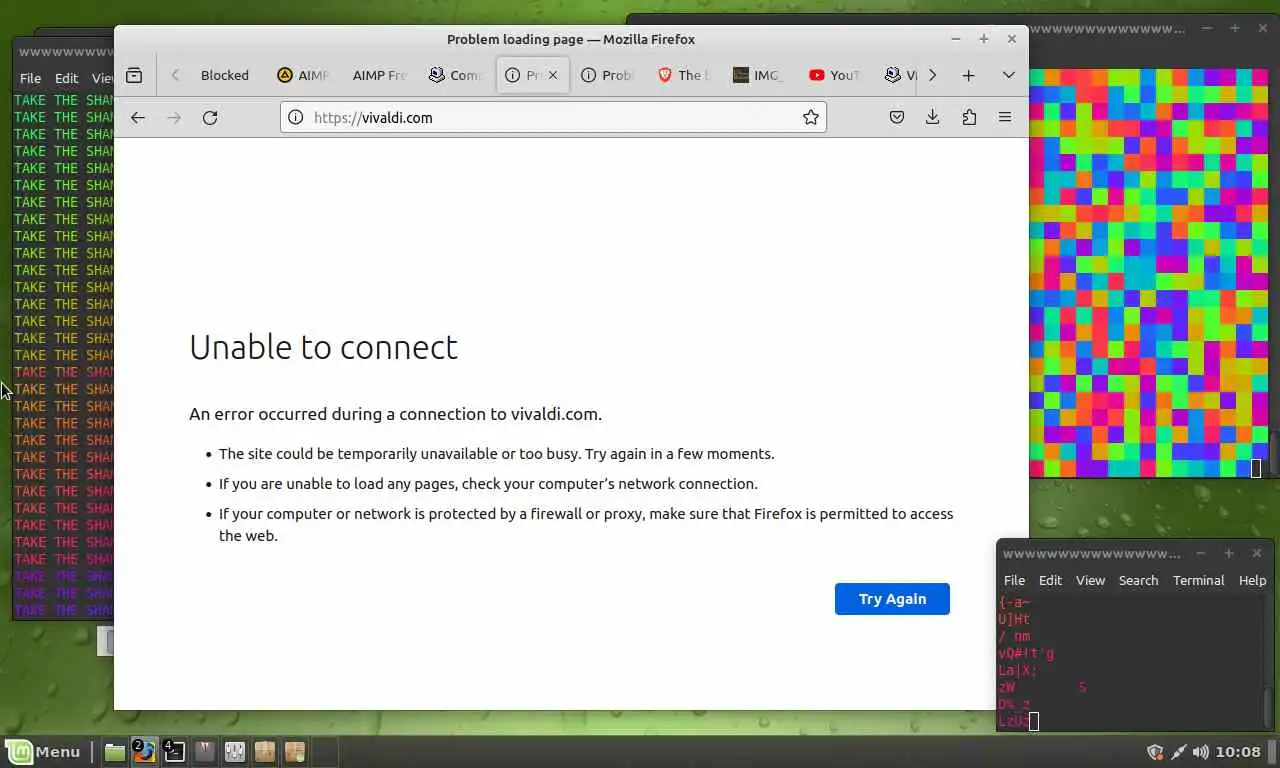
Task: Open Edit menu in bottom-right terminal
Action: pos(1050,580)
